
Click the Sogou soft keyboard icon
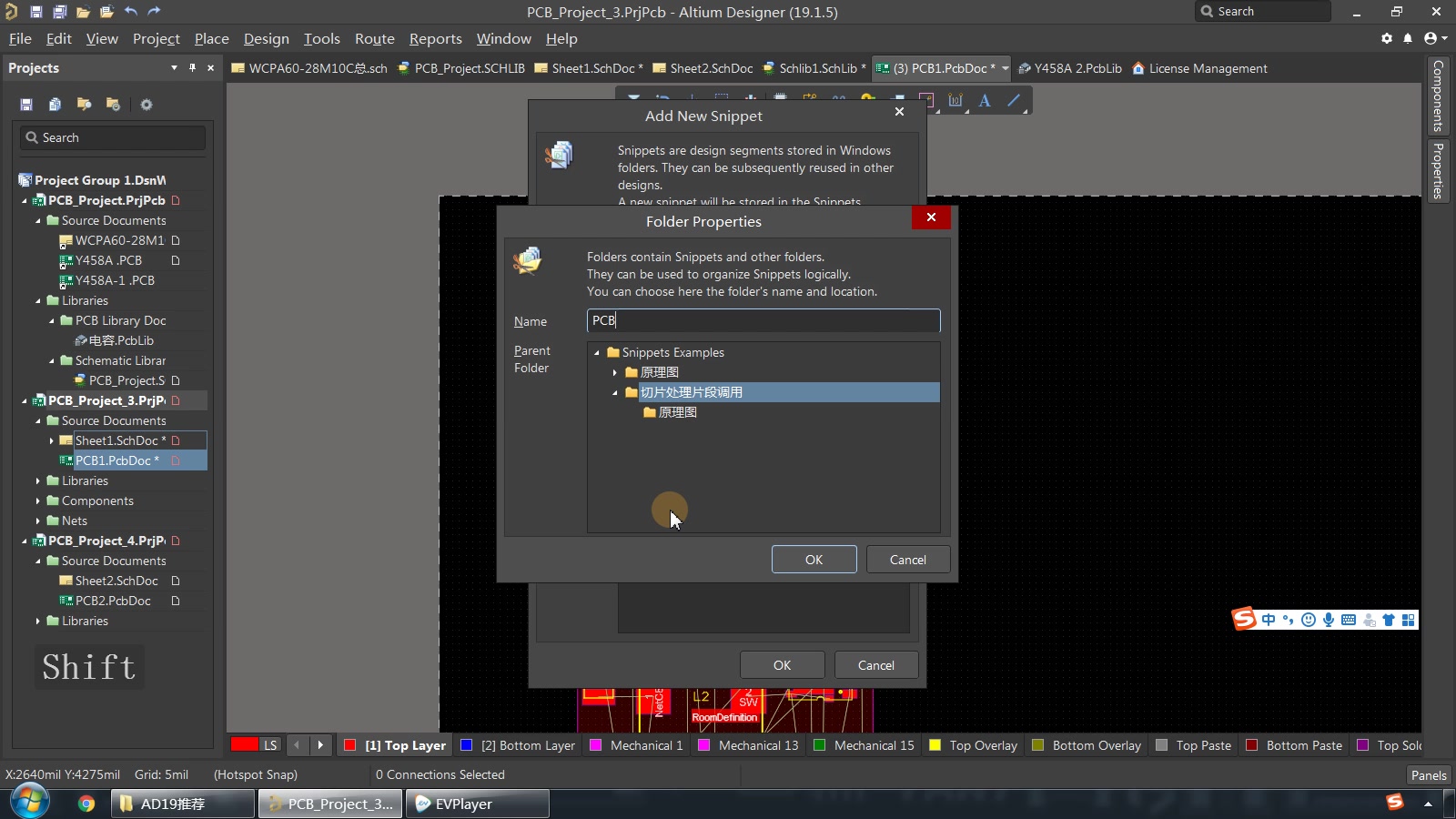(x=1349, y=620)
